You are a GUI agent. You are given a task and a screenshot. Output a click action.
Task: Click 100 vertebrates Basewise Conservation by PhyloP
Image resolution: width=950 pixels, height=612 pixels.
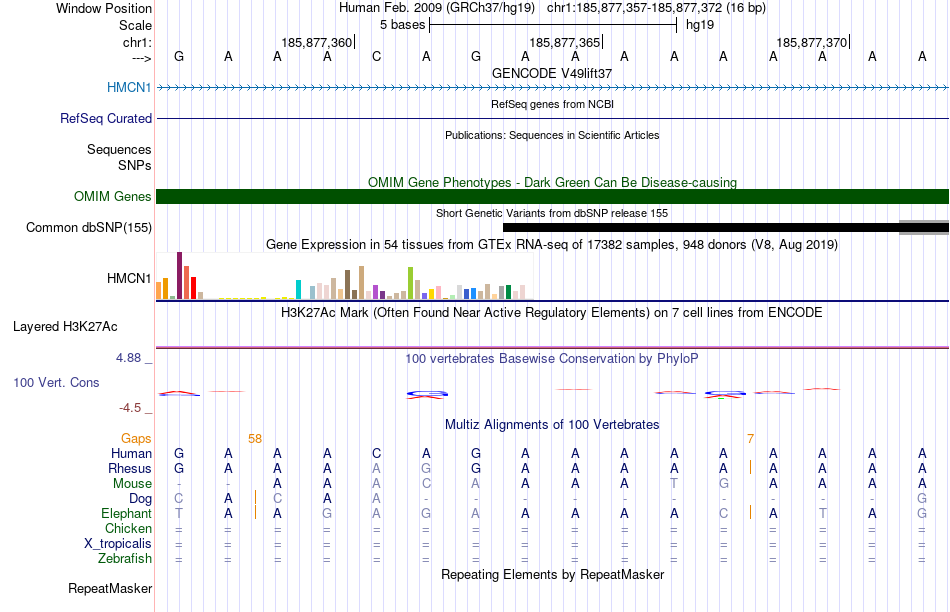(552, 359)
